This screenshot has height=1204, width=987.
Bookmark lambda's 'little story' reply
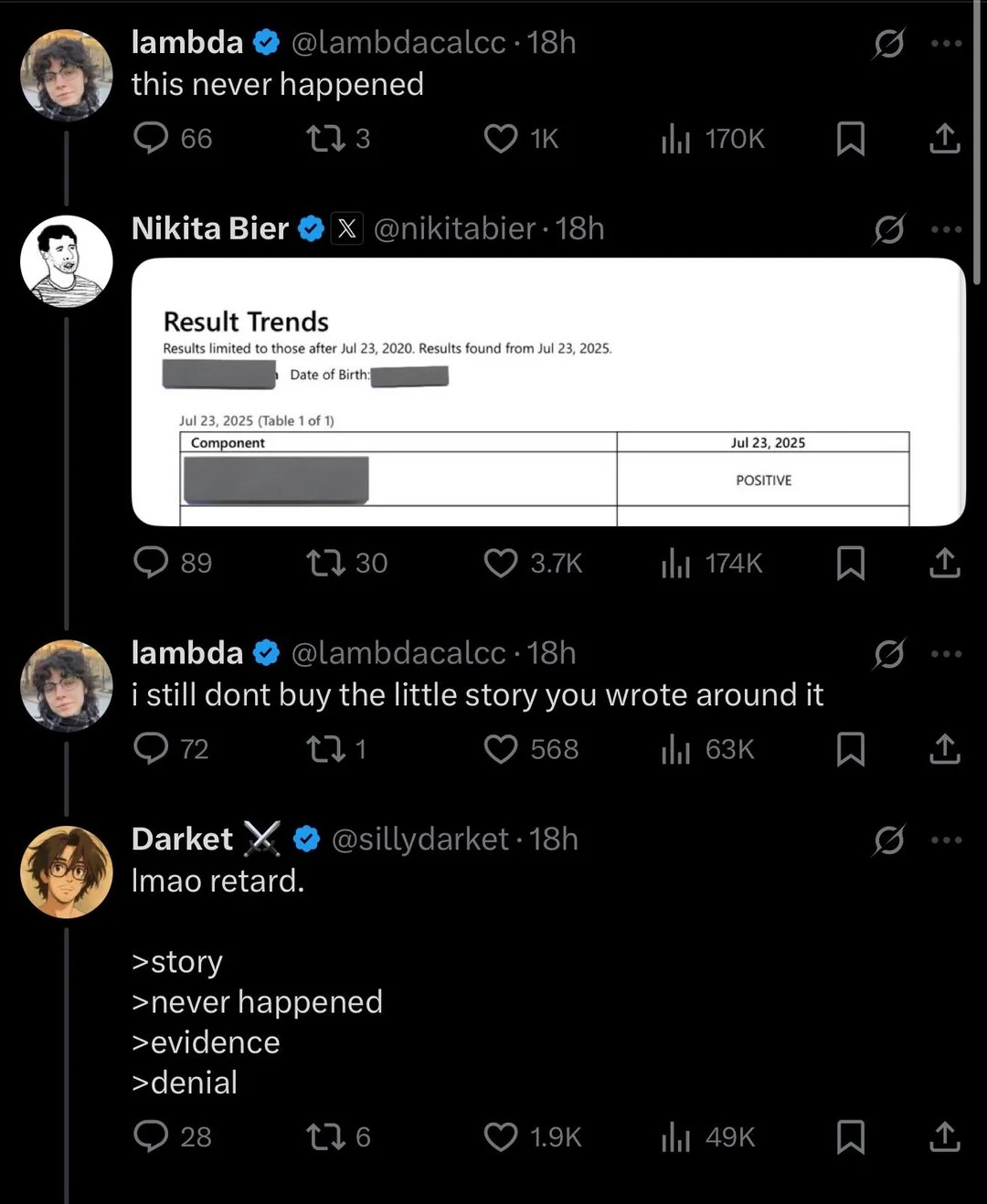coord(851,749)
